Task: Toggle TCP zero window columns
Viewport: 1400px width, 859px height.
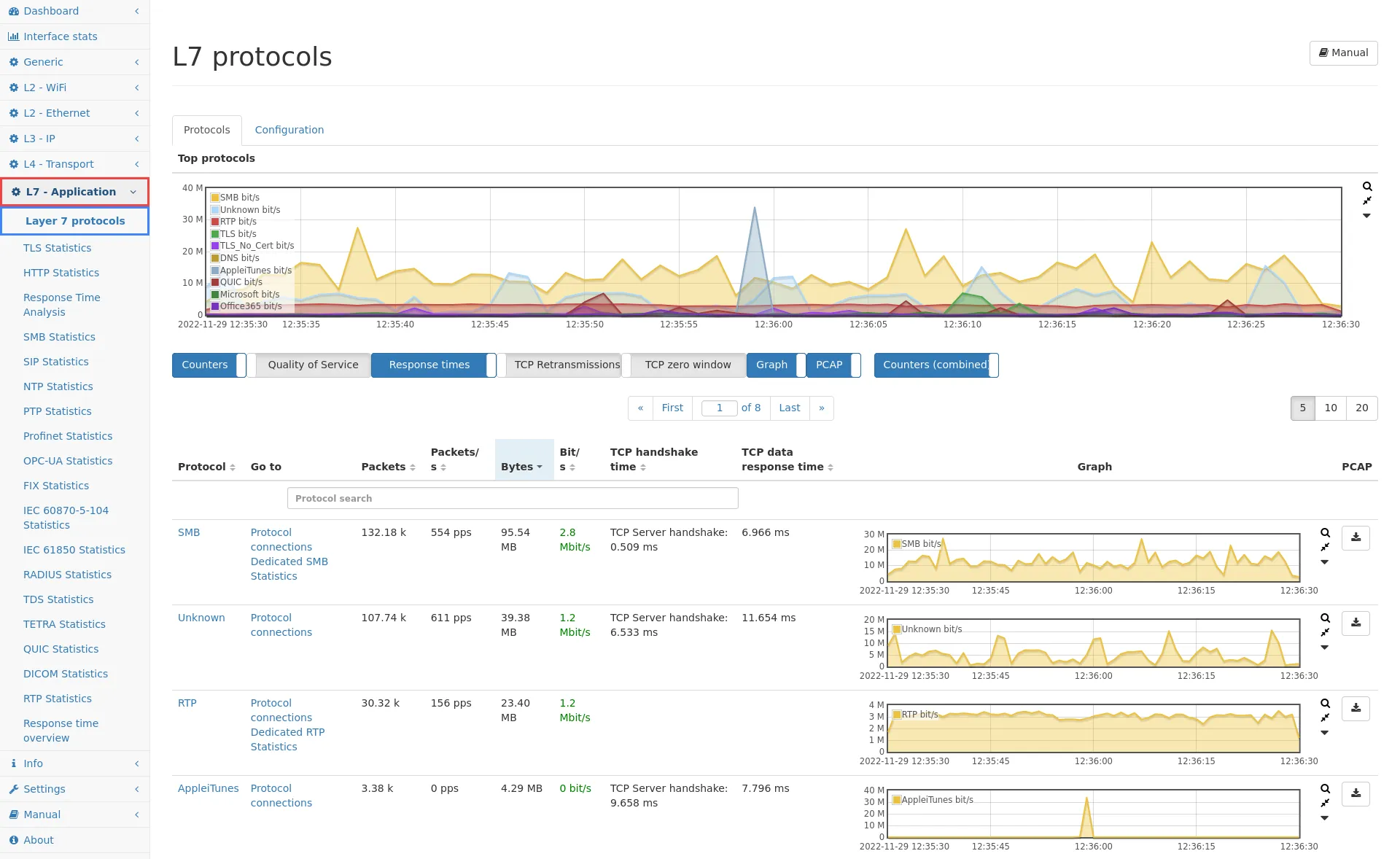Action: coord(687,365)
